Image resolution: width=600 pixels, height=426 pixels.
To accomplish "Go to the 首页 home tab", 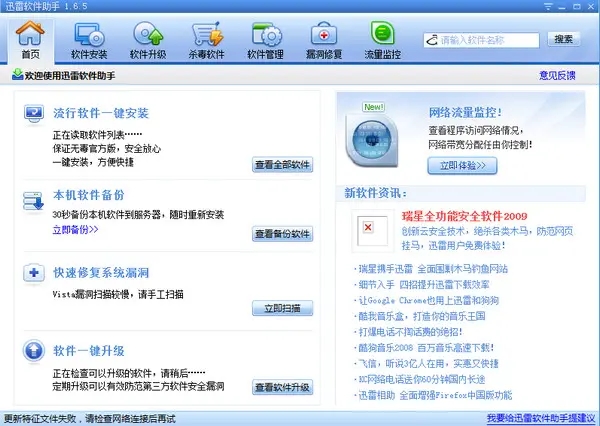I will [31, 41].
